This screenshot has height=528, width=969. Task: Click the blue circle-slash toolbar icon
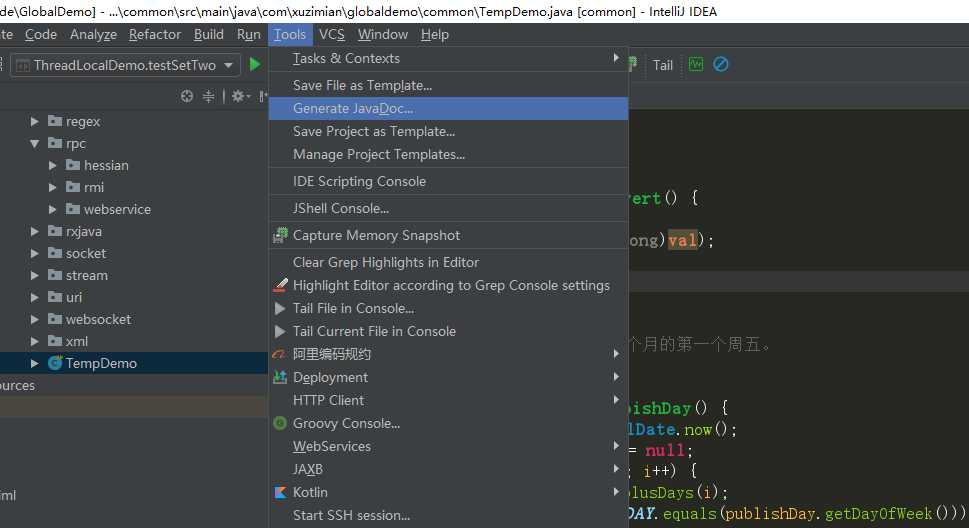[721, 64]
